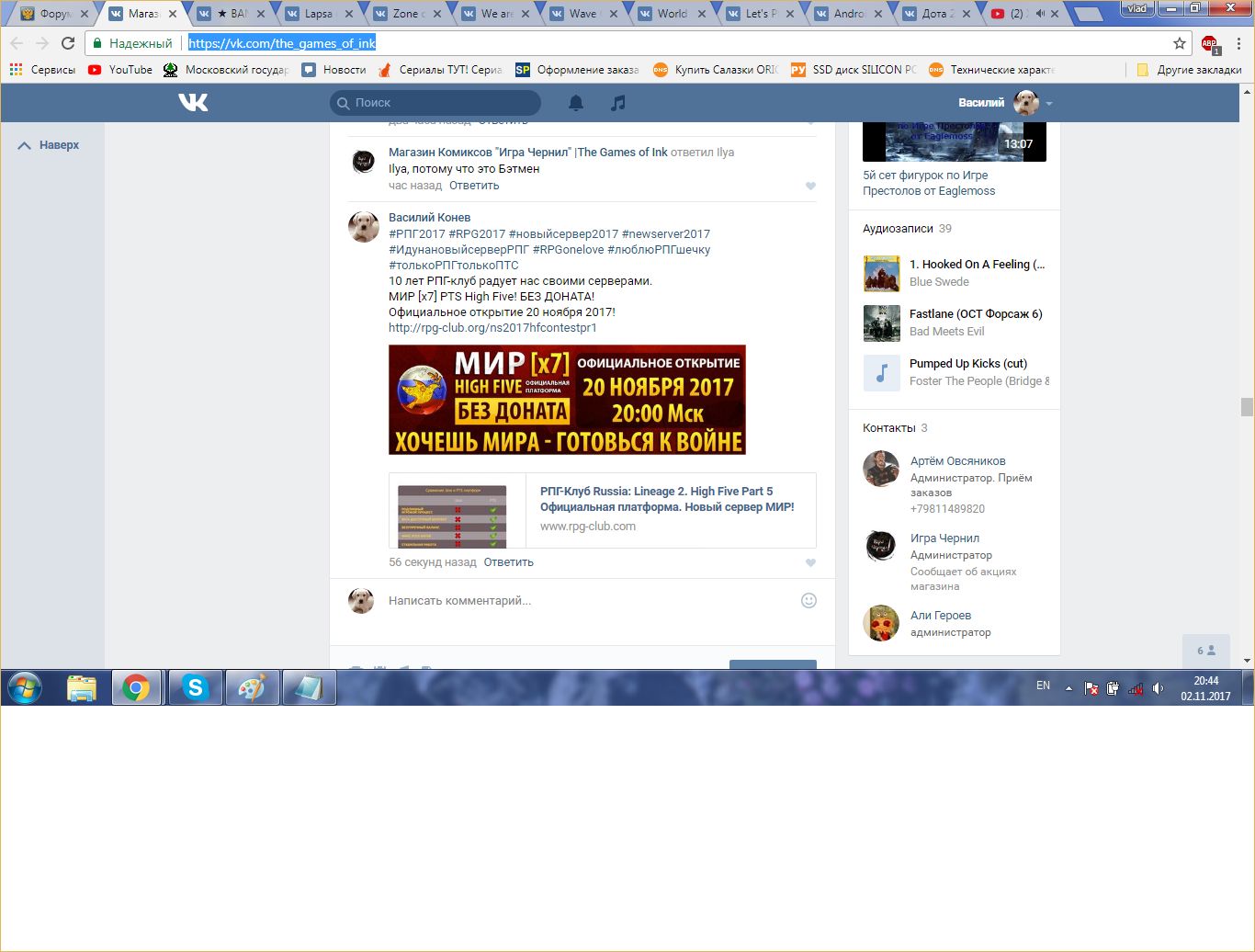Show hidden system tray icons

1068,688
